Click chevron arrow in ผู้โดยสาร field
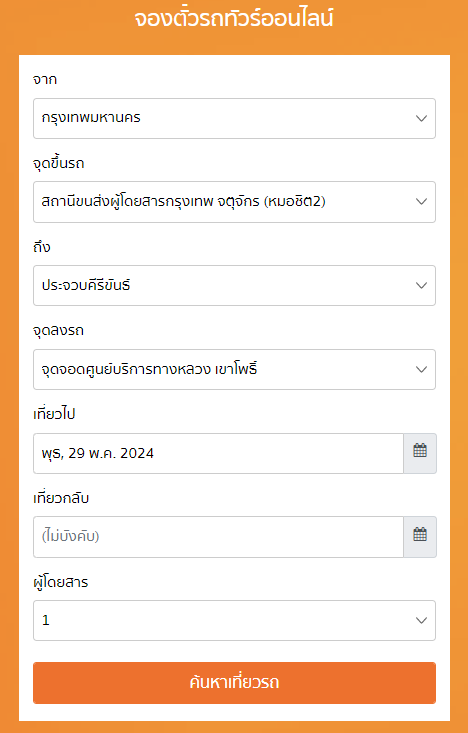Viewport: 468px width, 733px height. (421, 620)
